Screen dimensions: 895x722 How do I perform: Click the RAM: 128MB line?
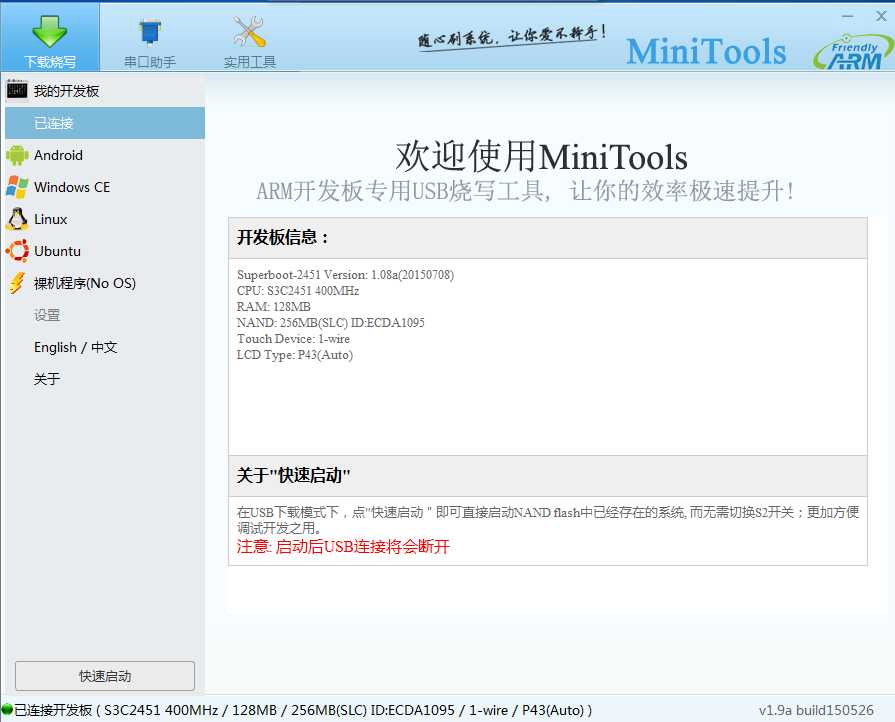(274, 306)
